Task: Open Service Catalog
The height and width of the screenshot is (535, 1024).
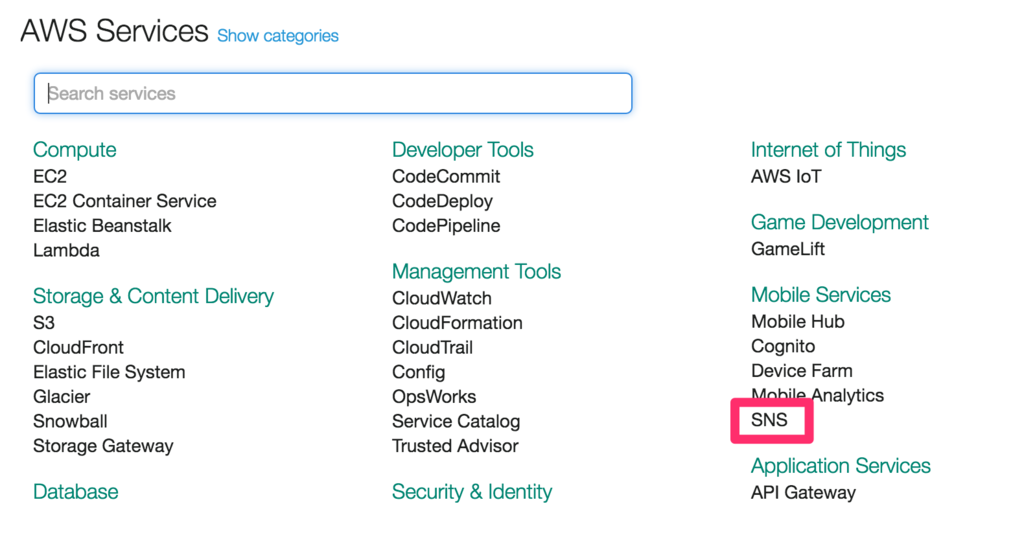Action: coord(456,421)
